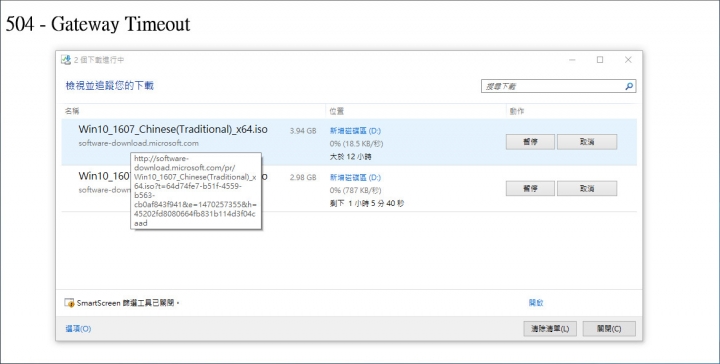Close the downloads window with X

pos(628,60)
